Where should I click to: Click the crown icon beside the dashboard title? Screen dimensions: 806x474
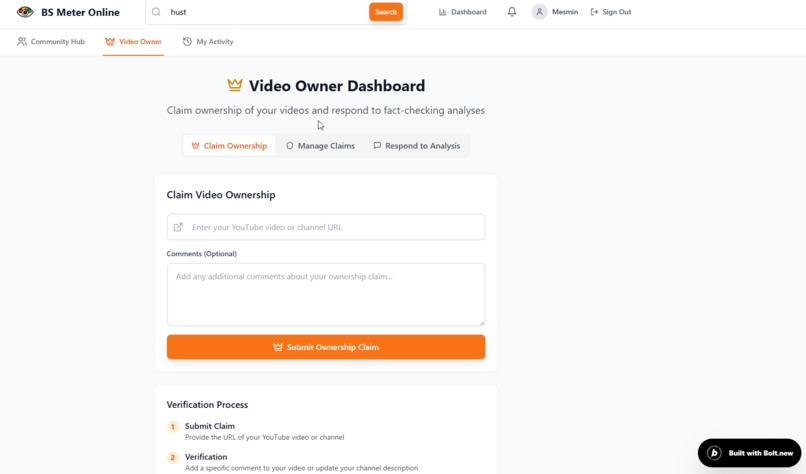235,85
